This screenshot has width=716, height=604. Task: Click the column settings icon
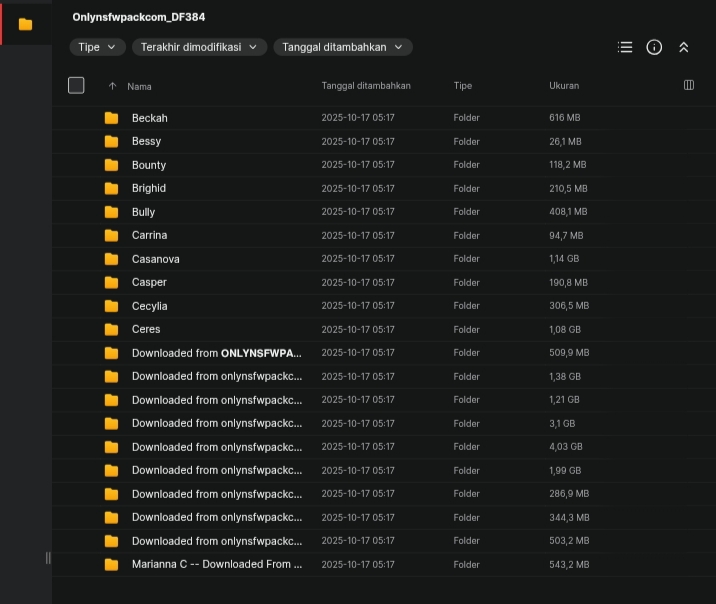688,86
